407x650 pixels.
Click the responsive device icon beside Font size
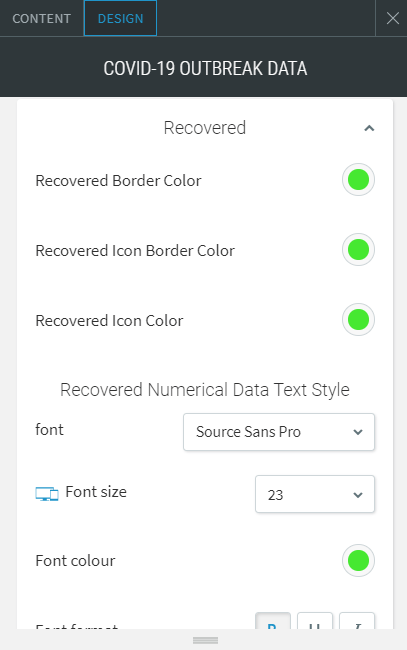click(x=47, y=493)
